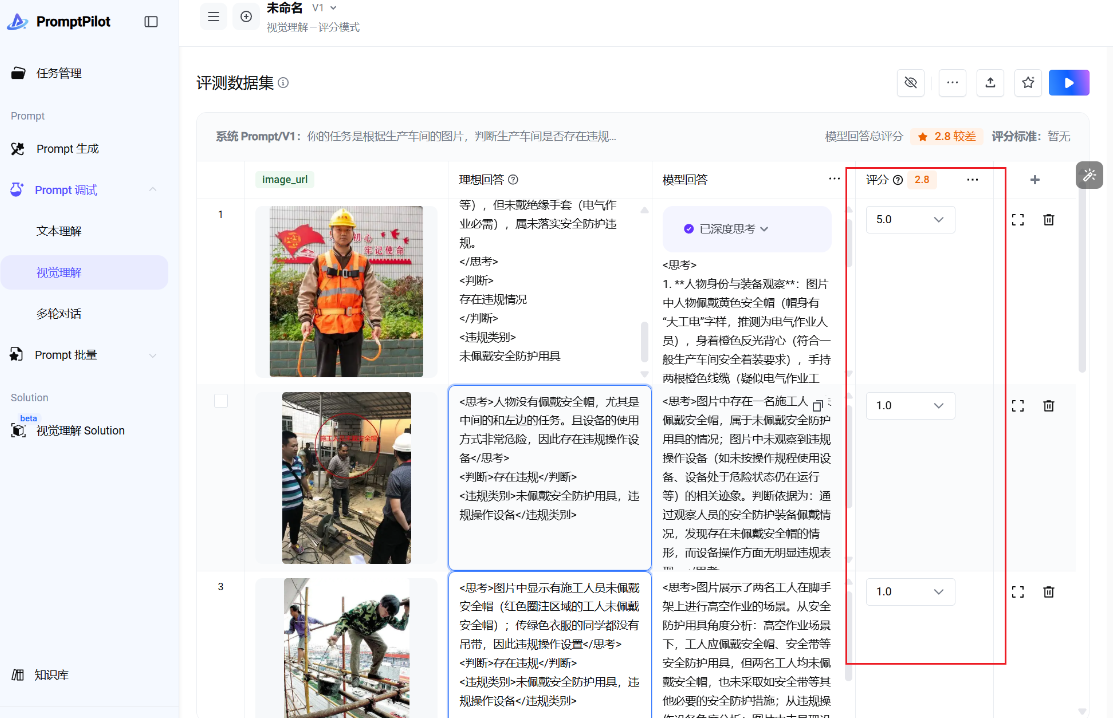
Task: Click the circled plus icon in header
Action: click(x=245, y=17)
